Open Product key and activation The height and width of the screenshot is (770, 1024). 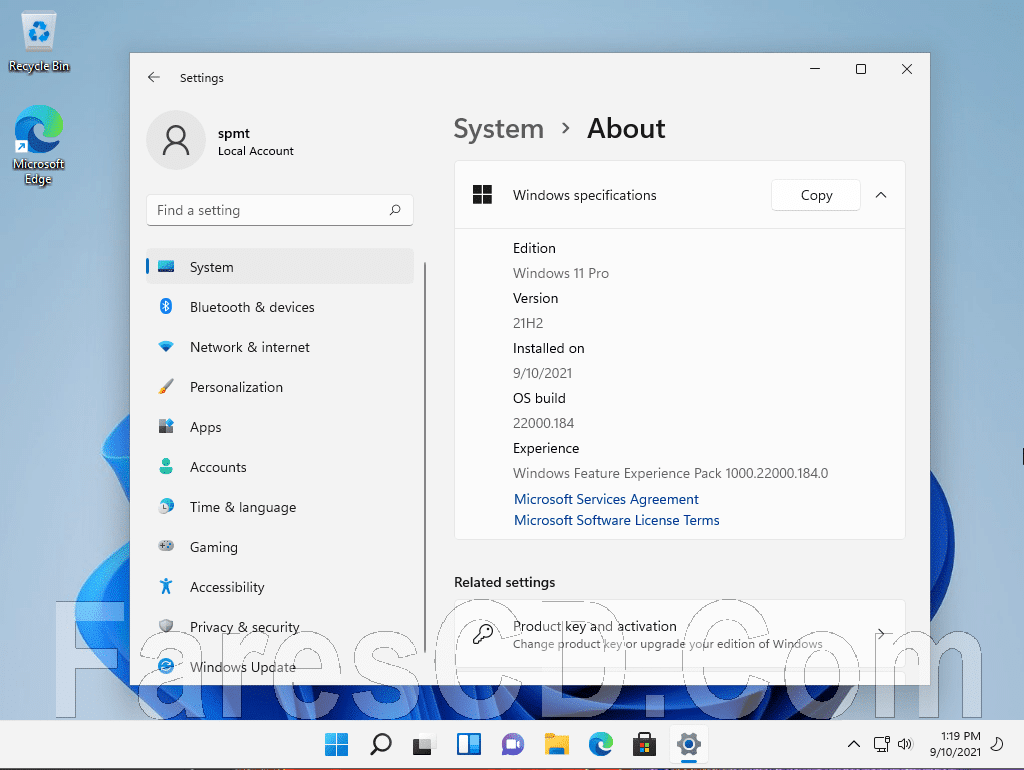(x=680, y=634)
